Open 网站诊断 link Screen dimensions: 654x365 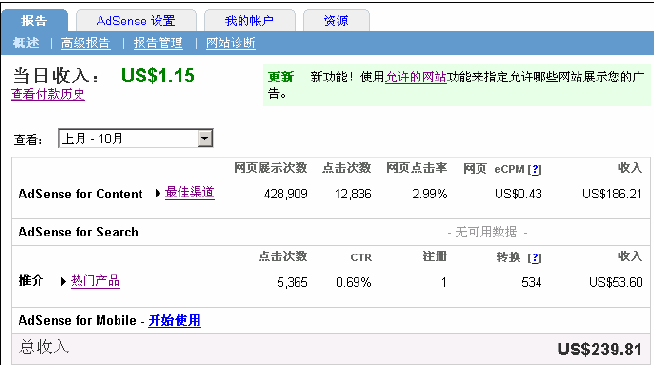coord(231,43)
